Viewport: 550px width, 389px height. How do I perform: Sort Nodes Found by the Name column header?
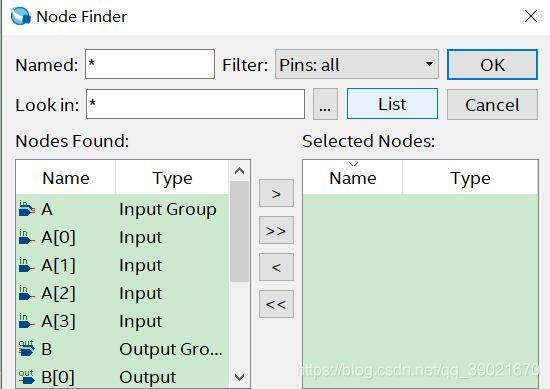[66, 178]
